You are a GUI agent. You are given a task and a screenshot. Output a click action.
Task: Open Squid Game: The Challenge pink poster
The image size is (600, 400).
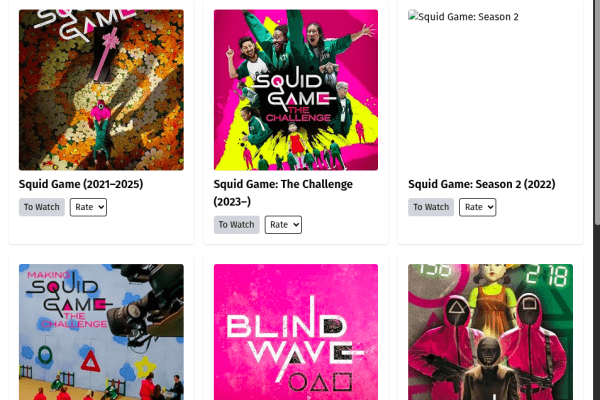click(x=296, y=90)
